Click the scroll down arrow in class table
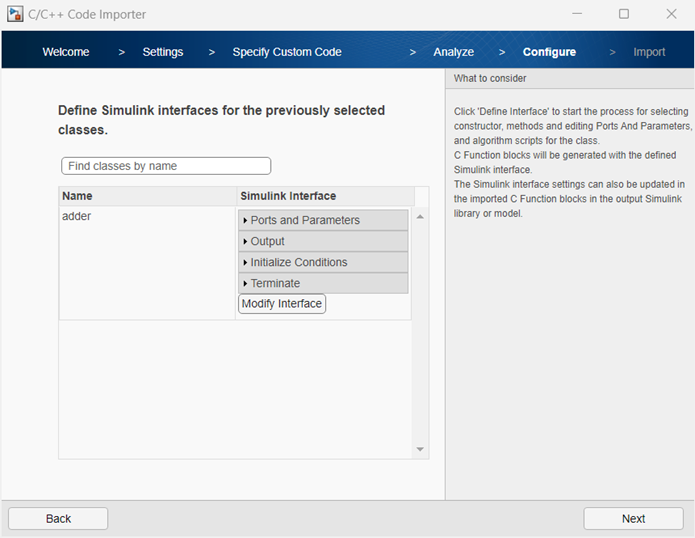This screenshot has height=538, width=695. (x=420, y=450)
